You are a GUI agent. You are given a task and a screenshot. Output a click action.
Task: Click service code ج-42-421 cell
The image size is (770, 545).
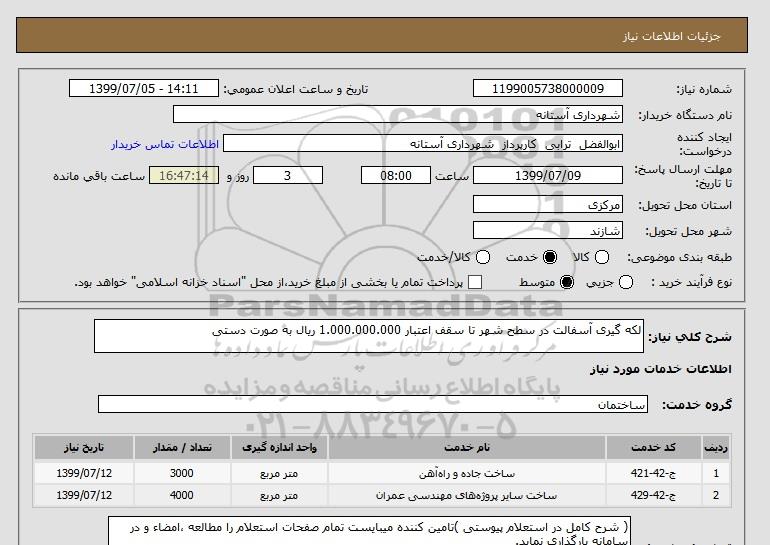653,473
